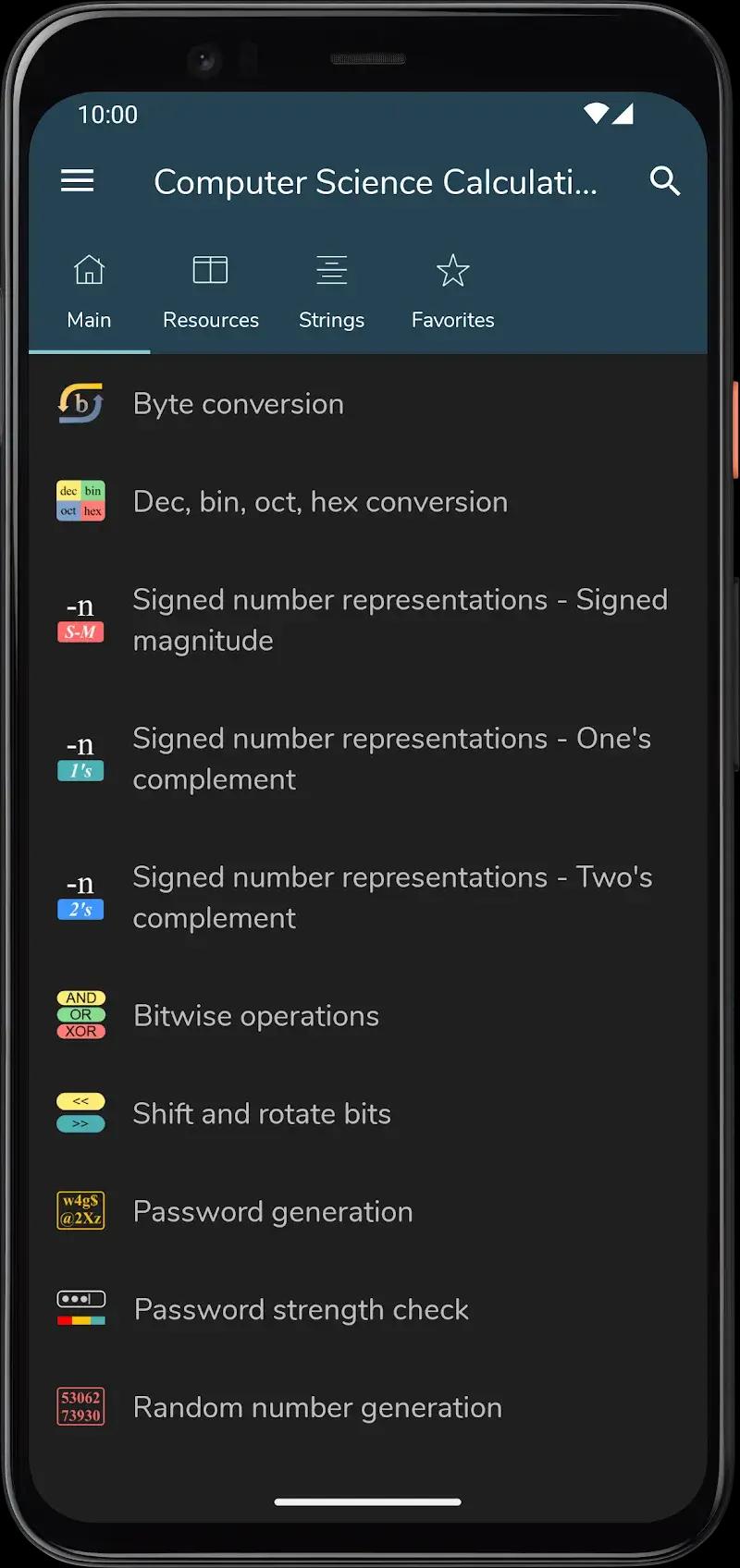The width and height of the screenshot is (740, 1568).
Task: Open Dec, bin, oct, hex conversion
Action: [x=320, y=502]
